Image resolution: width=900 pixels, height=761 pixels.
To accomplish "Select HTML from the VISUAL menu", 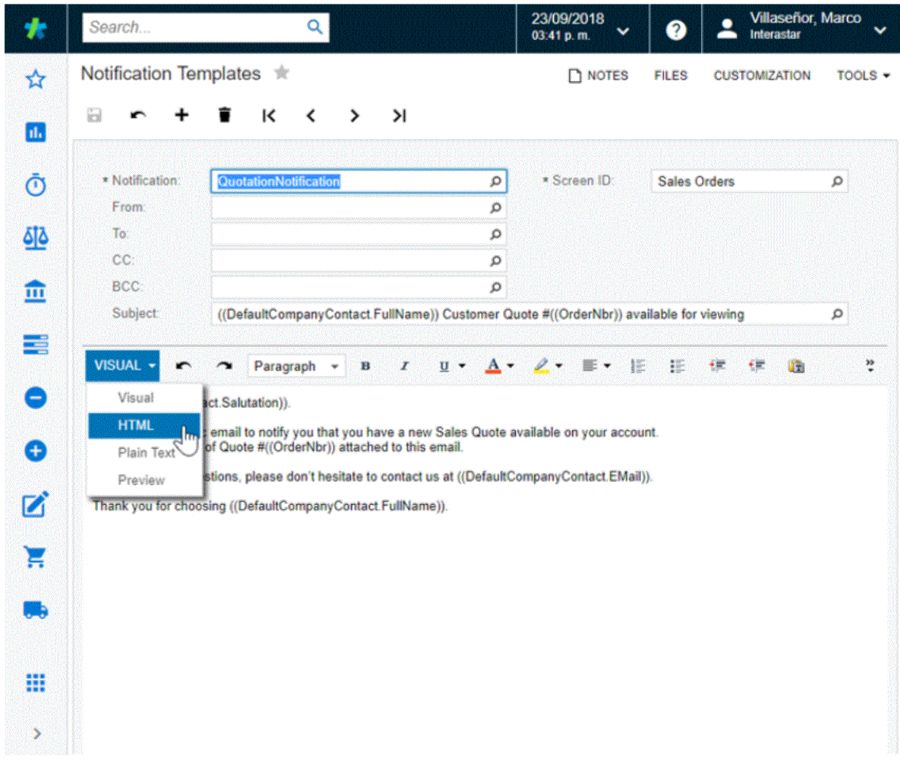I will (x=135, y=425).
